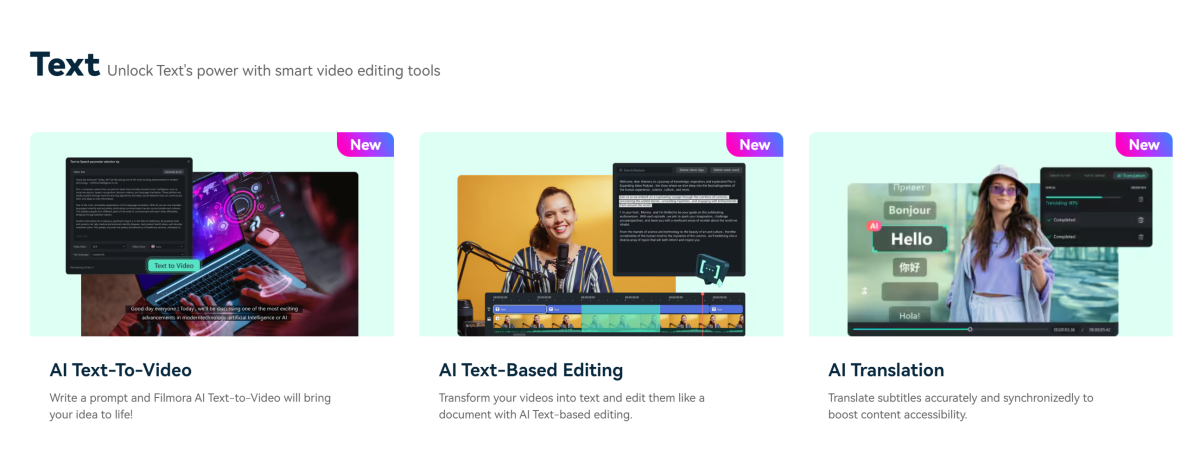This screenshot has height=469, width=1200.
Task: Open the AI Text-Based Editing preview thumbnail
Action: [x=601, y=234]
